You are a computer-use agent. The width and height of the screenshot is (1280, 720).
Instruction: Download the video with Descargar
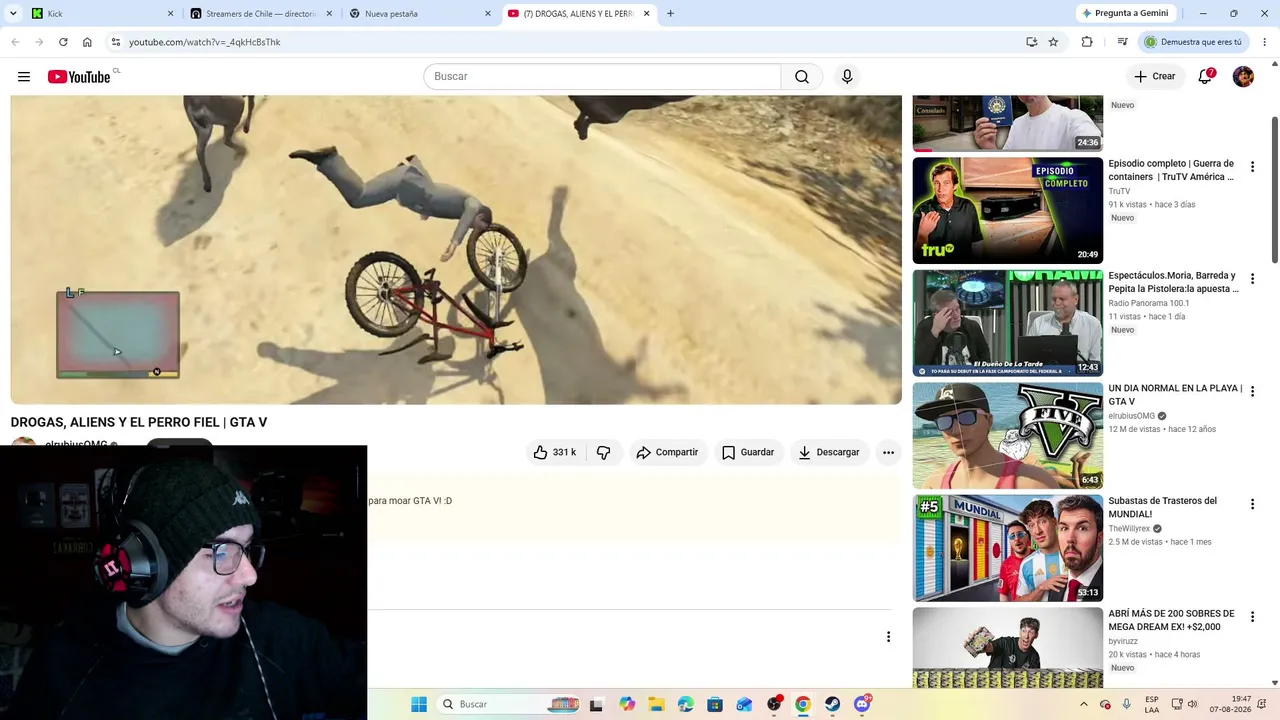829,452
